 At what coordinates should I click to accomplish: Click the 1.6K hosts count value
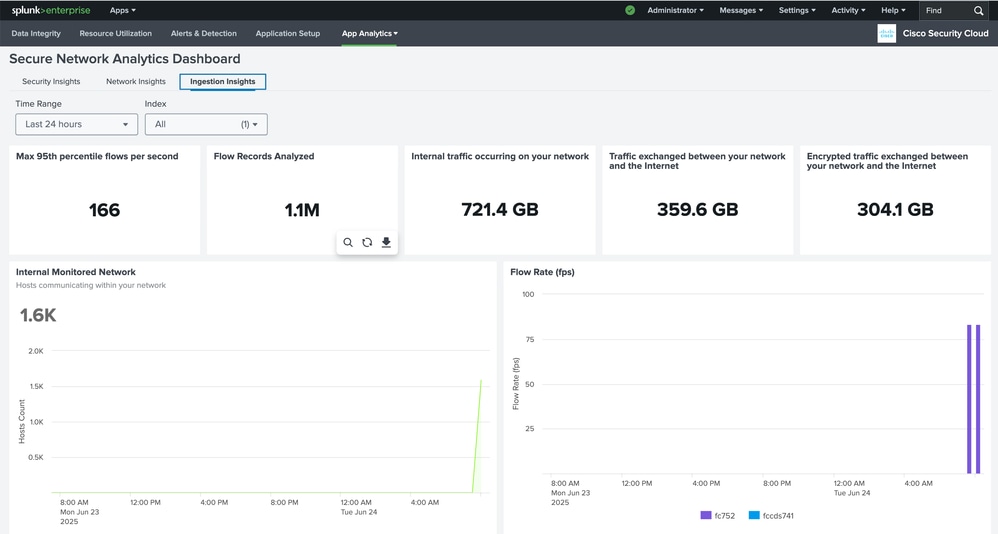pyautogui.click(x=38, y=315)
